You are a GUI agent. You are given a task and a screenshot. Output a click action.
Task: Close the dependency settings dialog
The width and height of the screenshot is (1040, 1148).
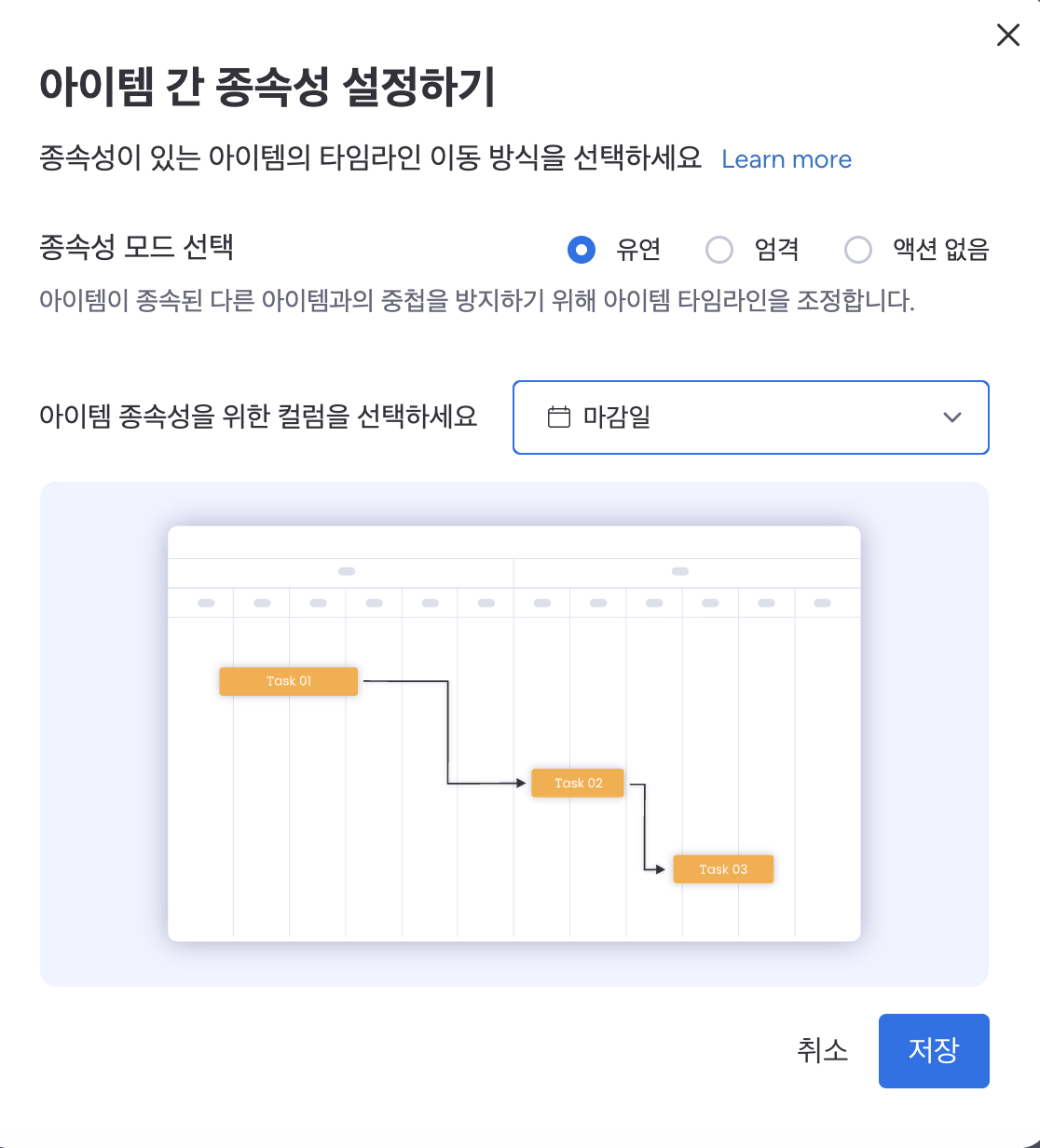click(x=1007, y=35)
